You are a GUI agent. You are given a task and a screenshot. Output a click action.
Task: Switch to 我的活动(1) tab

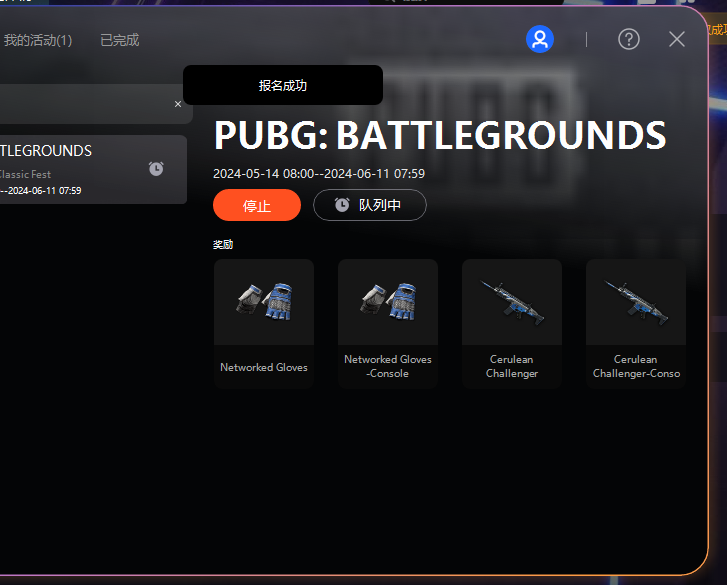[38, 40]
